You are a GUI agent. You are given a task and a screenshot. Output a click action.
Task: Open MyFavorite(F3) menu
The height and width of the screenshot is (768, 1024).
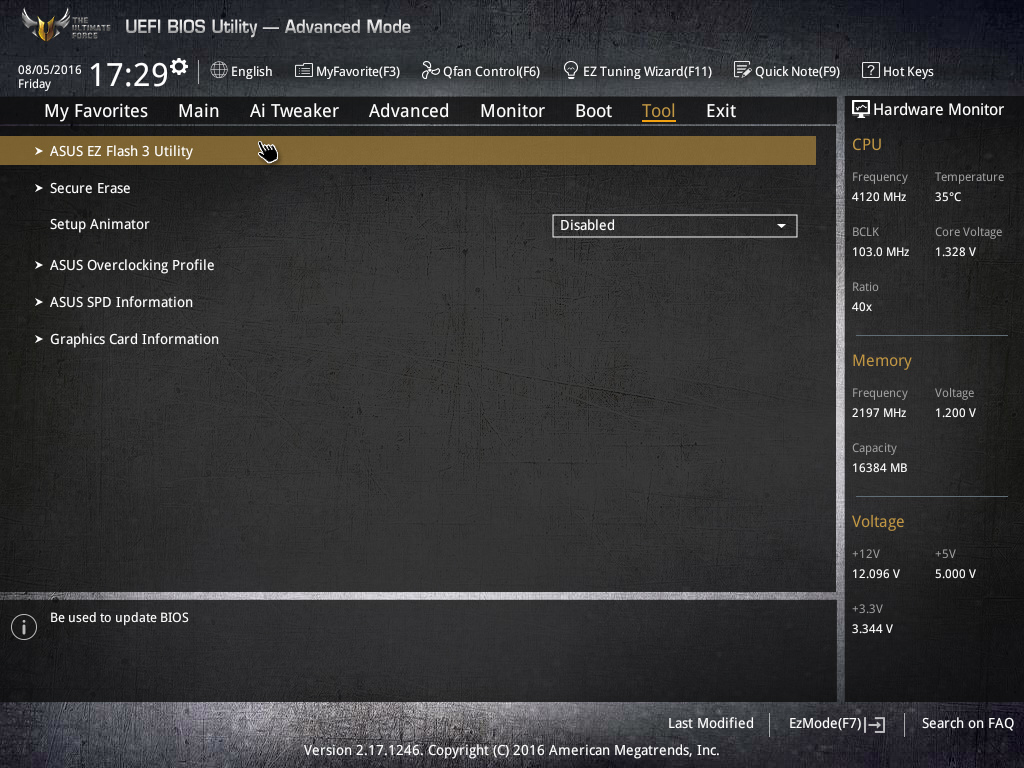point(347,71)
